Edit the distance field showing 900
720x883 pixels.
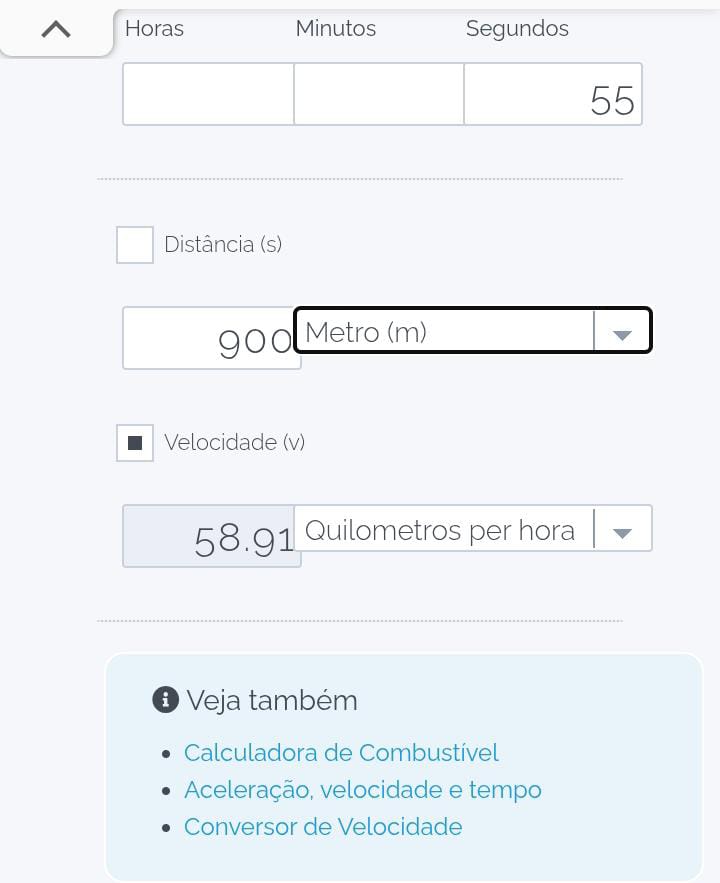[210, 339]
